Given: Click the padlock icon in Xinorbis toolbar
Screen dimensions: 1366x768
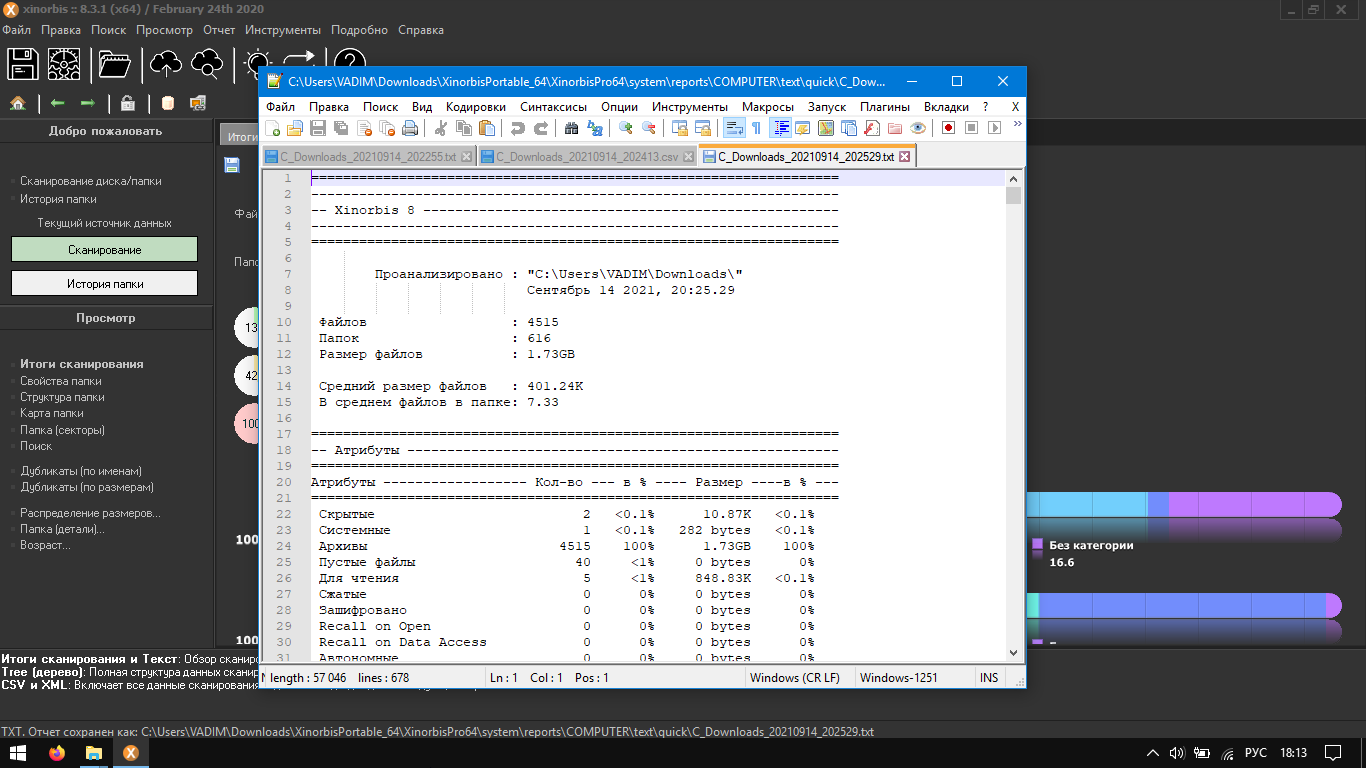Looking at the screenshot, I should 128,102.
